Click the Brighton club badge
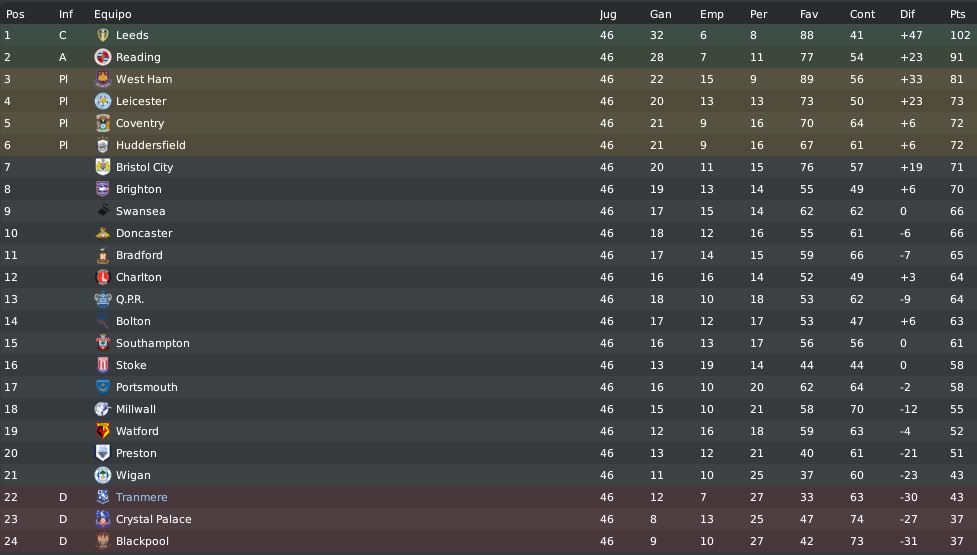 103,189
